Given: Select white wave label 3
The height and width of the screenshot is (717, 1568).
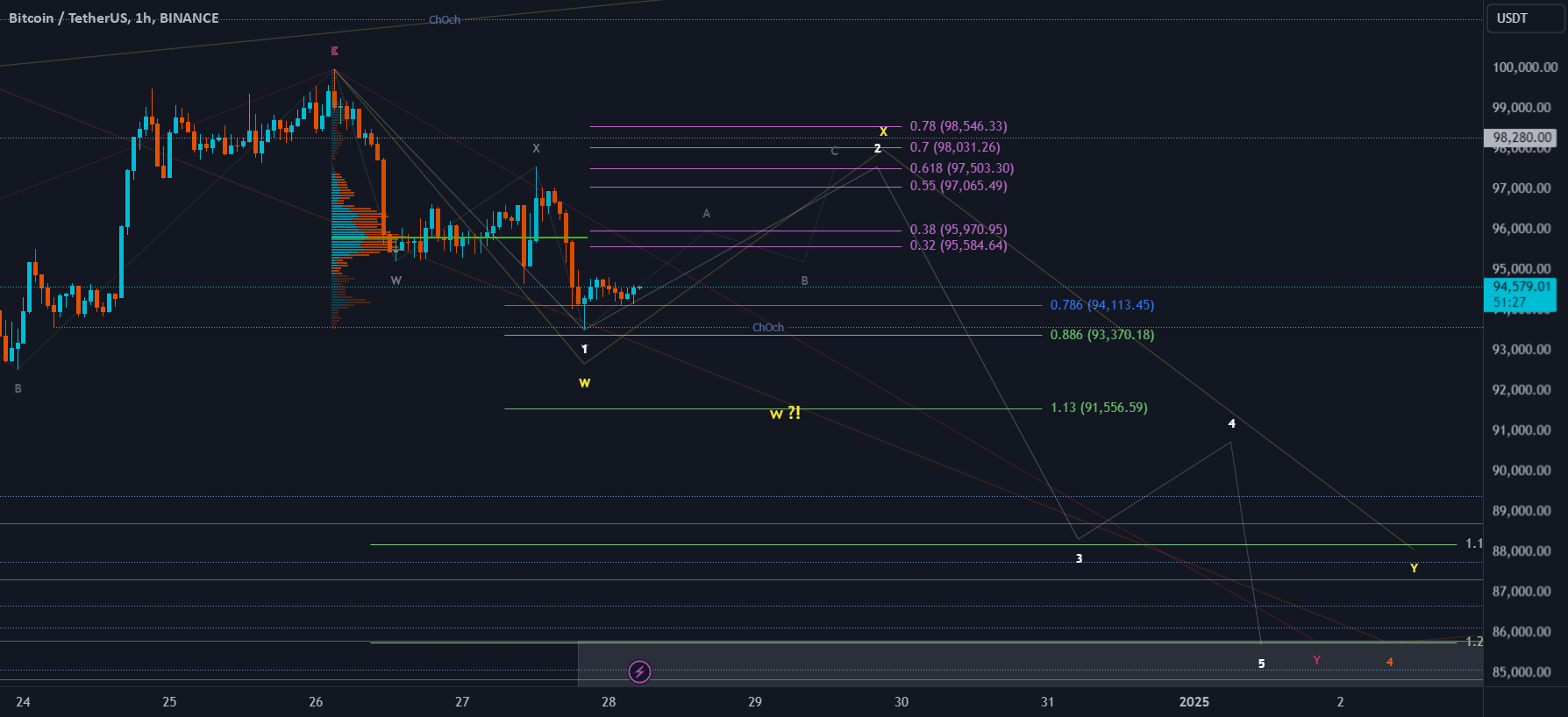Looking at the screenshot, I should point(1079,558).
